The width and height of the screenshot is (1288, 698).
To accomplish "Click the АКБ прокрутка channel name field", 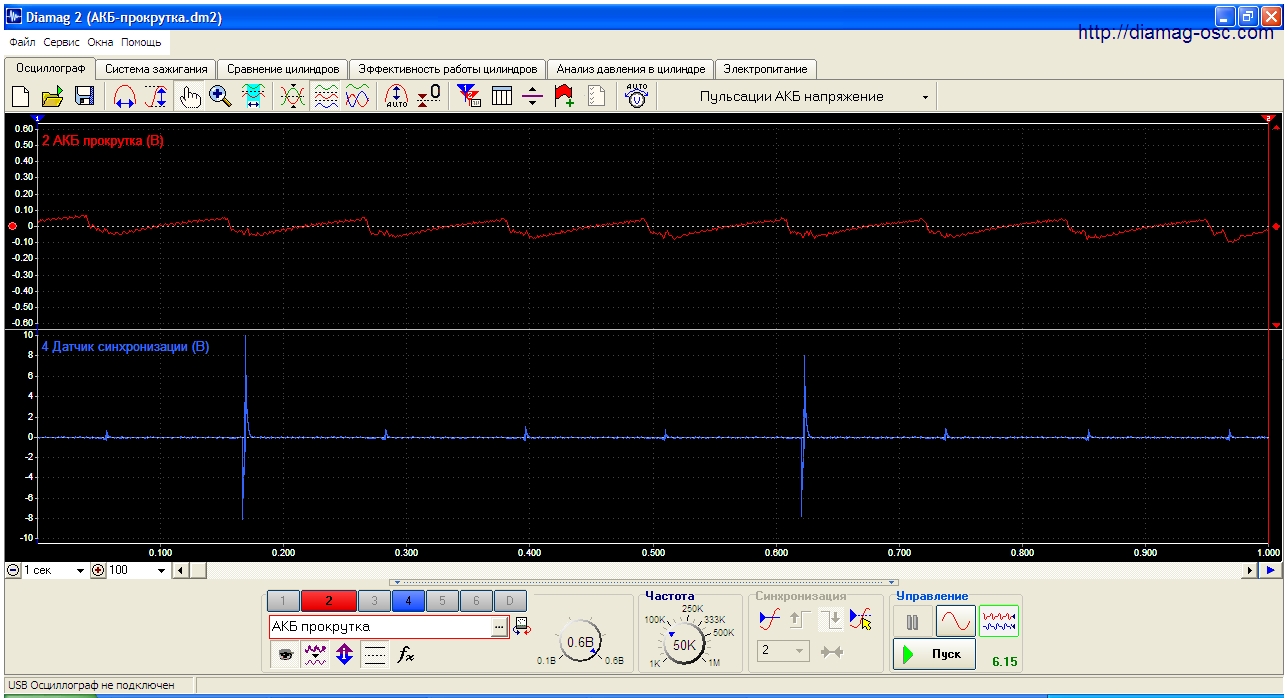I will (380, 627).
